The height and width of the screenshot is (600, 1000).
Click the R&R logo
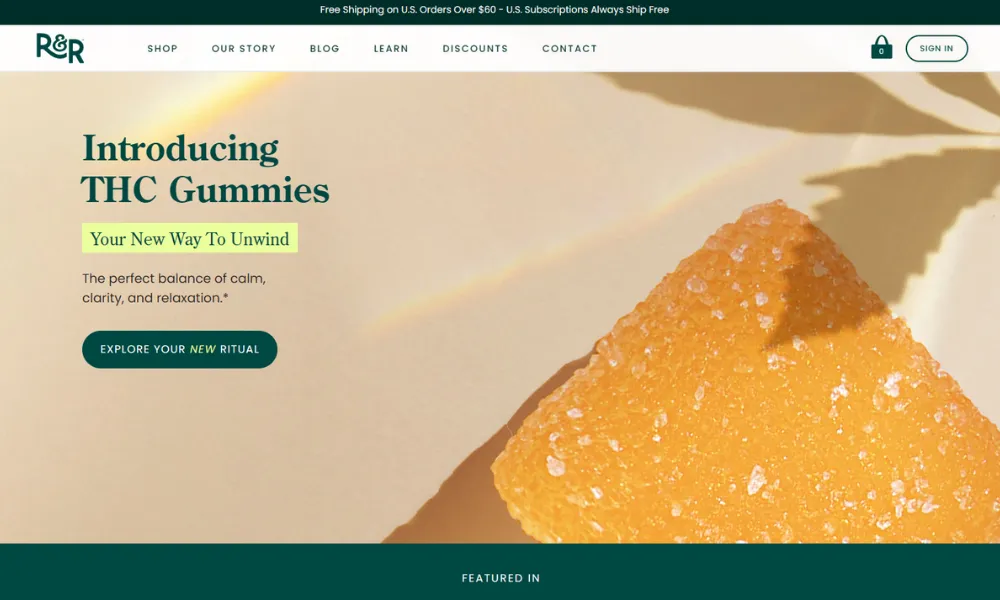coord(60,48)
